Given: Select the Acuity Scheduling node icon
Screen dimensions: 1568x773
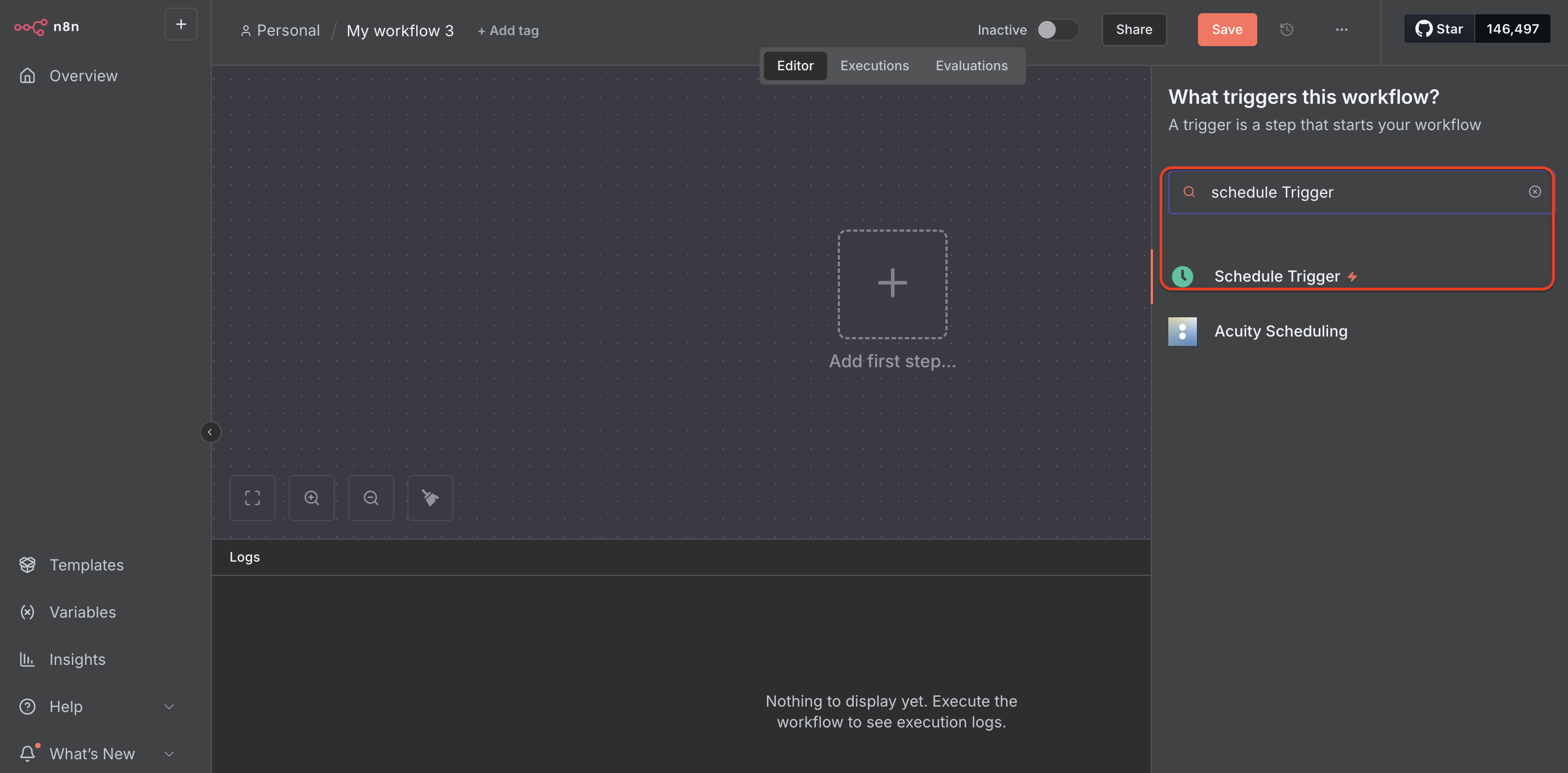Looking at the screenshot, I should click(1182, 331).
